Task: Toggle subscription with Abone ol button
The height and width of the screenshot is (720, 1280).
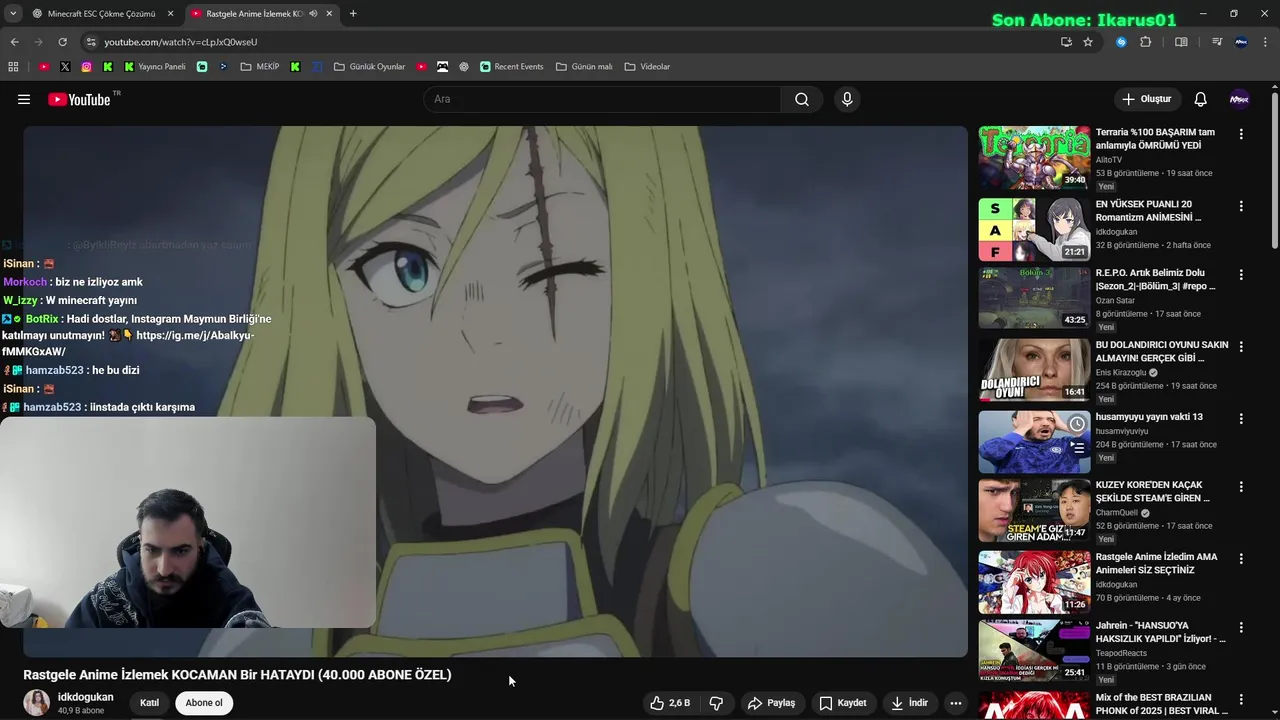Action: click(204, 703)
